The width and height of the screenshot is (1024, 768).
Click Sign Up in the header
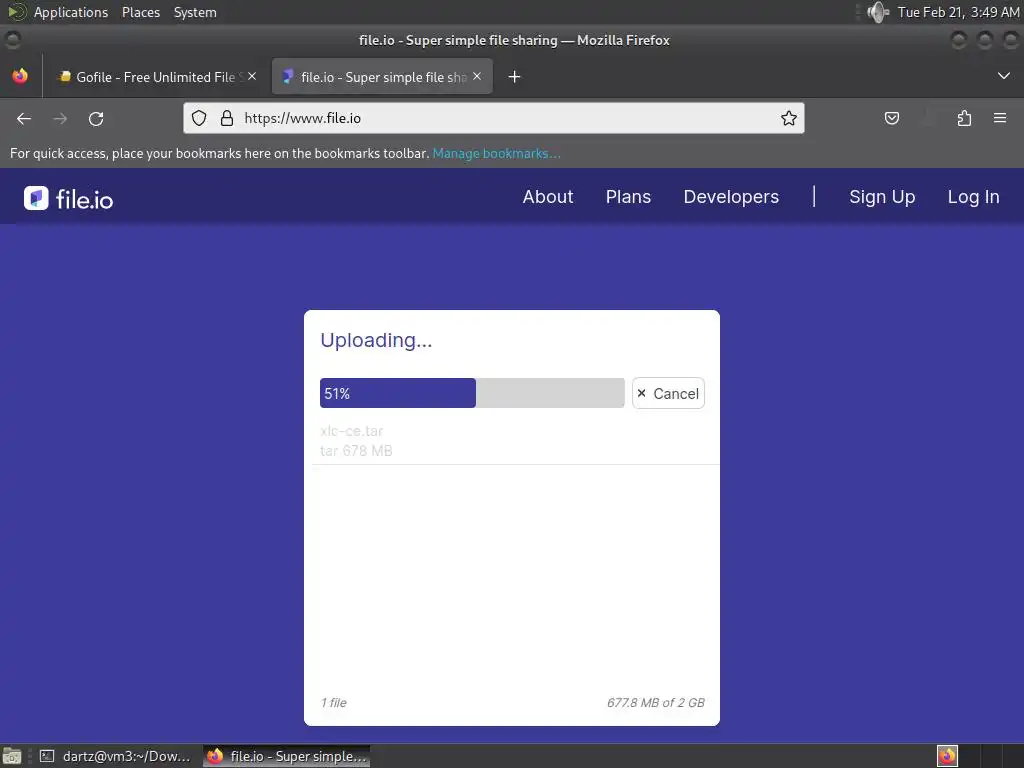(882, 197)
